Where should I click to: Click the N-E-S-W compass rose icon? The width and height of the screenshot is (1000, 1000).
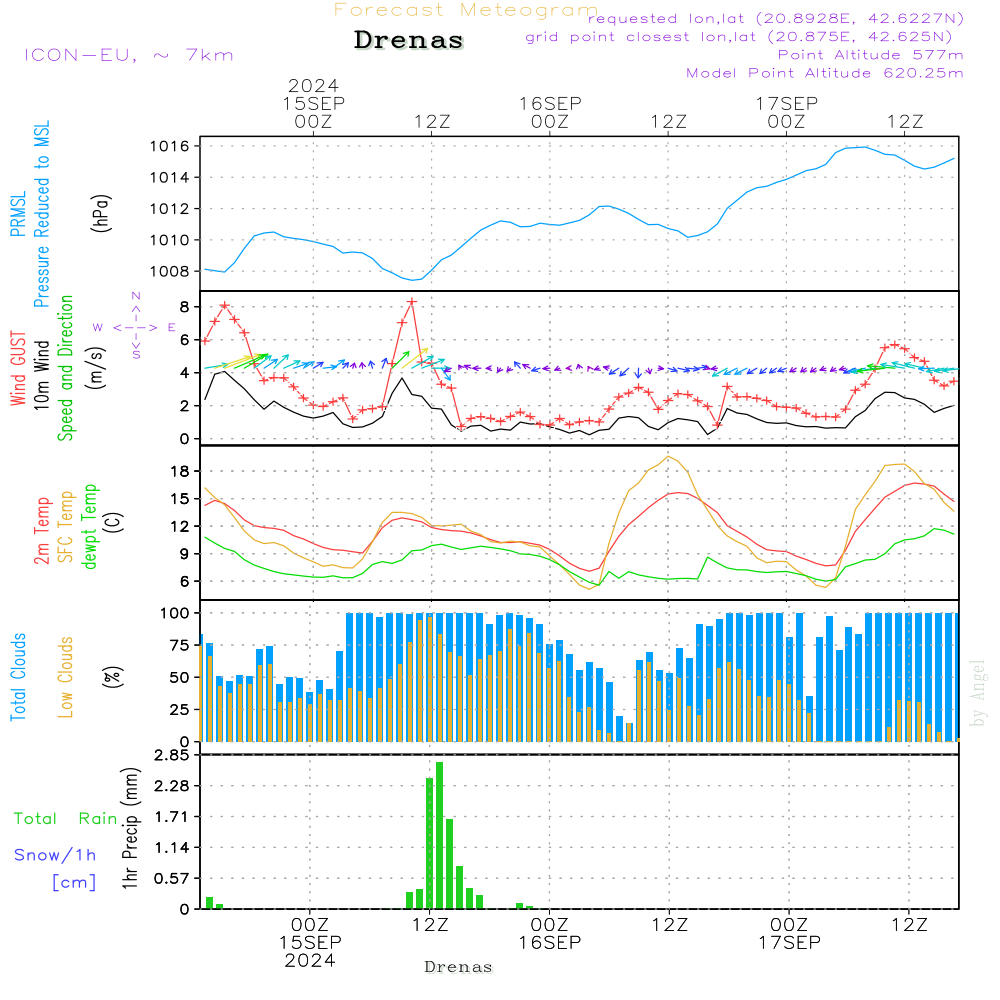click(136, 327)
